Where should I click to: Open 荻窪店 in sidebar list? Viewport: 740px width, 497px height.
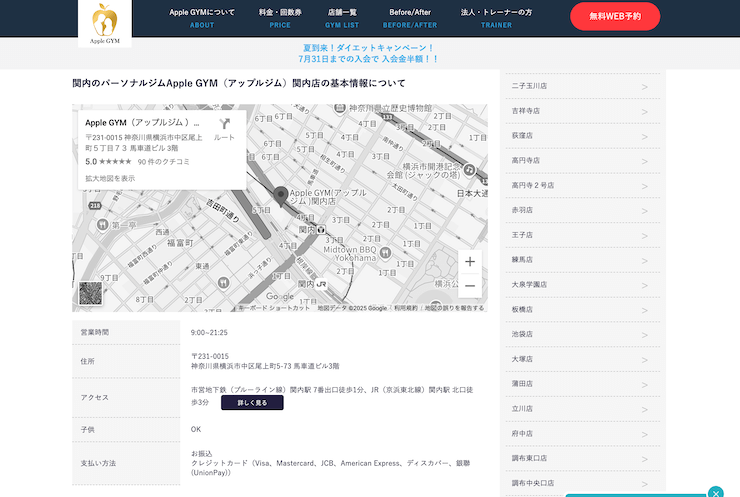(583, 135)
